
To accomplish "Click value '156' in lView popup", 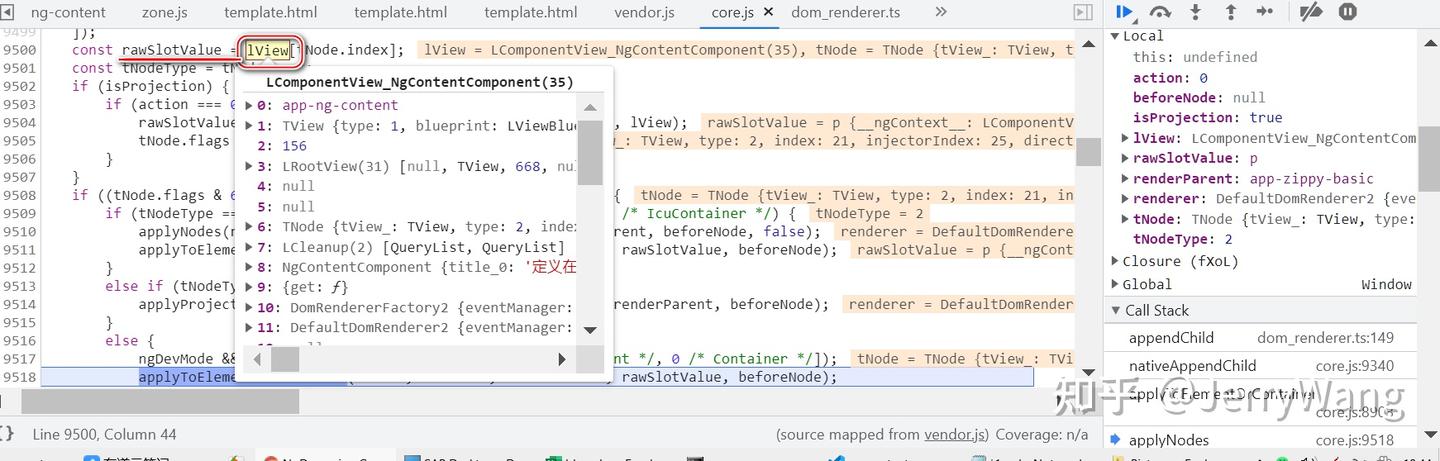I will [295, 146].
